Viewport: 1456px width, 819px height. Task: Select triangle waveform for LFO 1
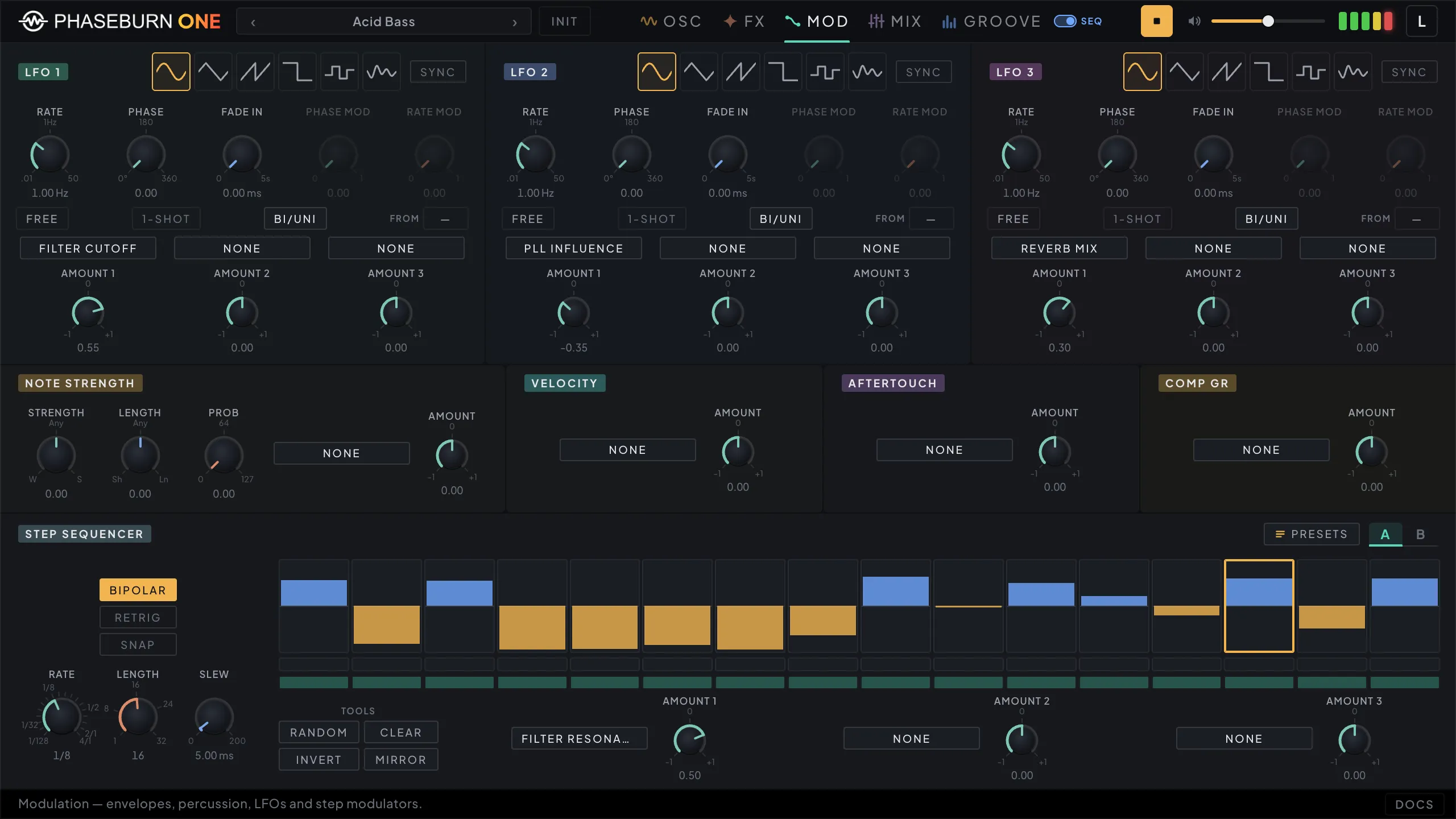(213, 72)
